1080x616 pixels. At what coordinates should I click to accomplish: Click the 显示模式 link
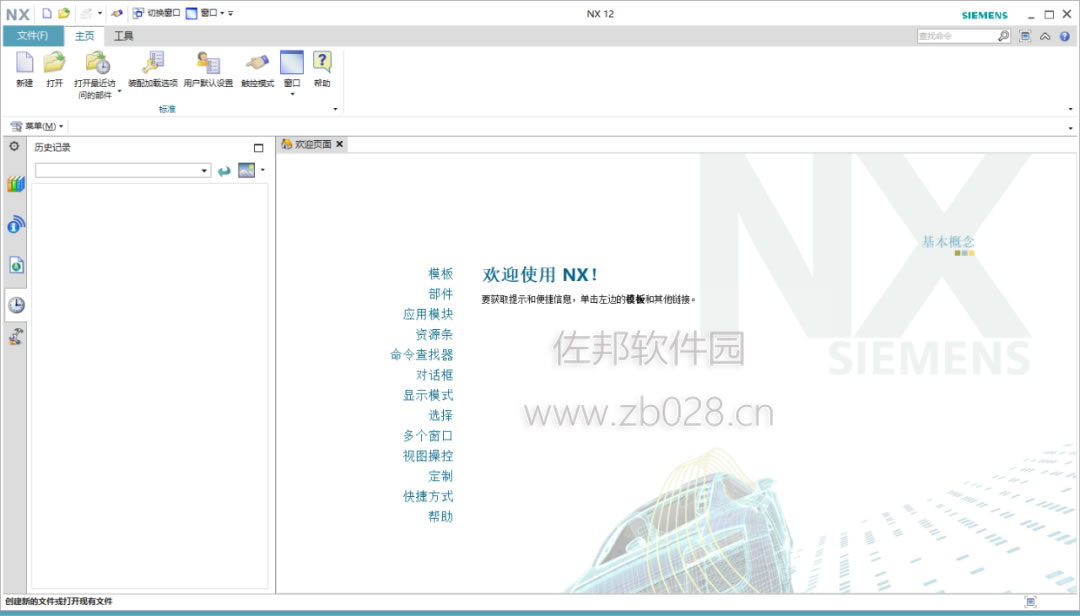(428, 395)
